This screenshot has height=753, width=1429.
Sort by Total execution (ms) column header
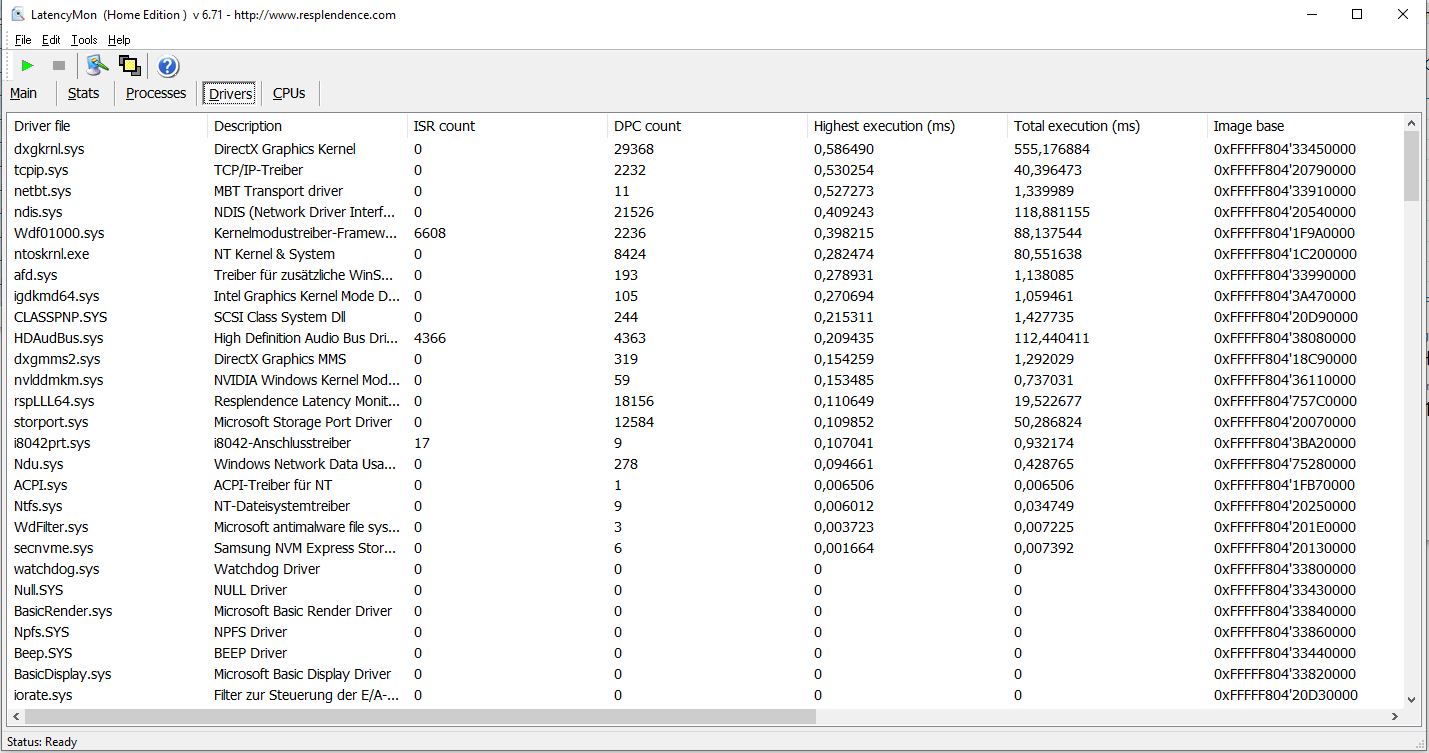[x=1108, y=126]
